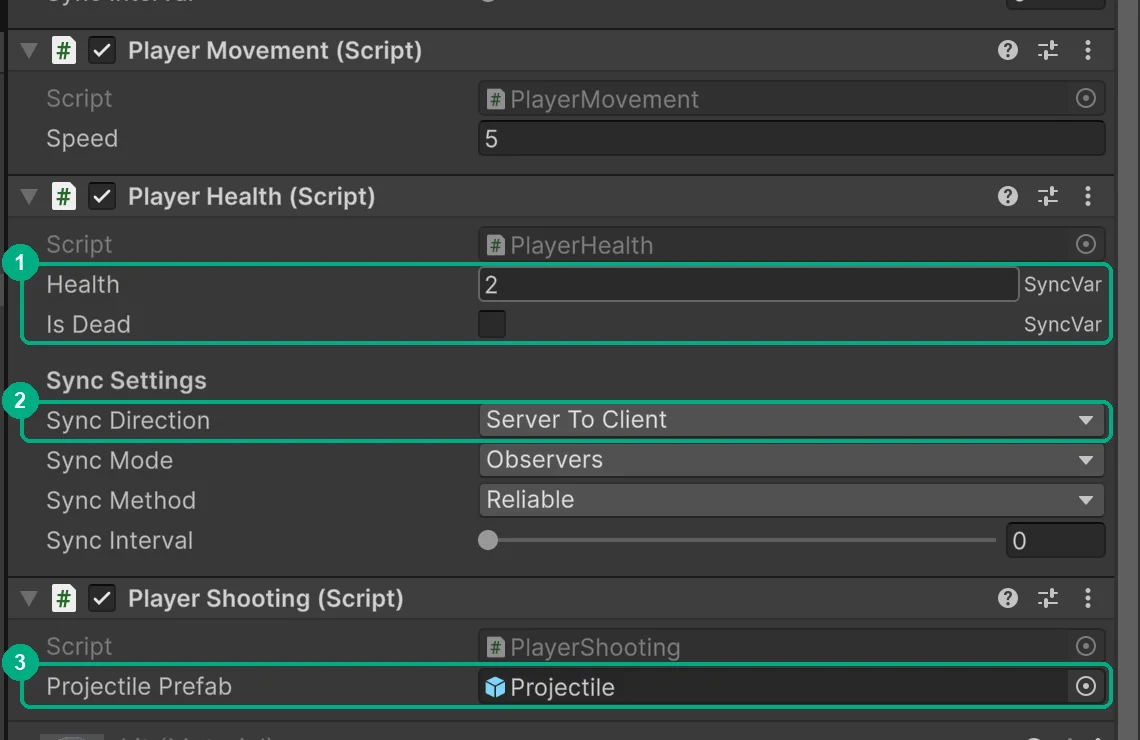Screen dimensions: 1140x740
Task: Click the Sync Interval number field
Action: click(x=1055, y=540)
